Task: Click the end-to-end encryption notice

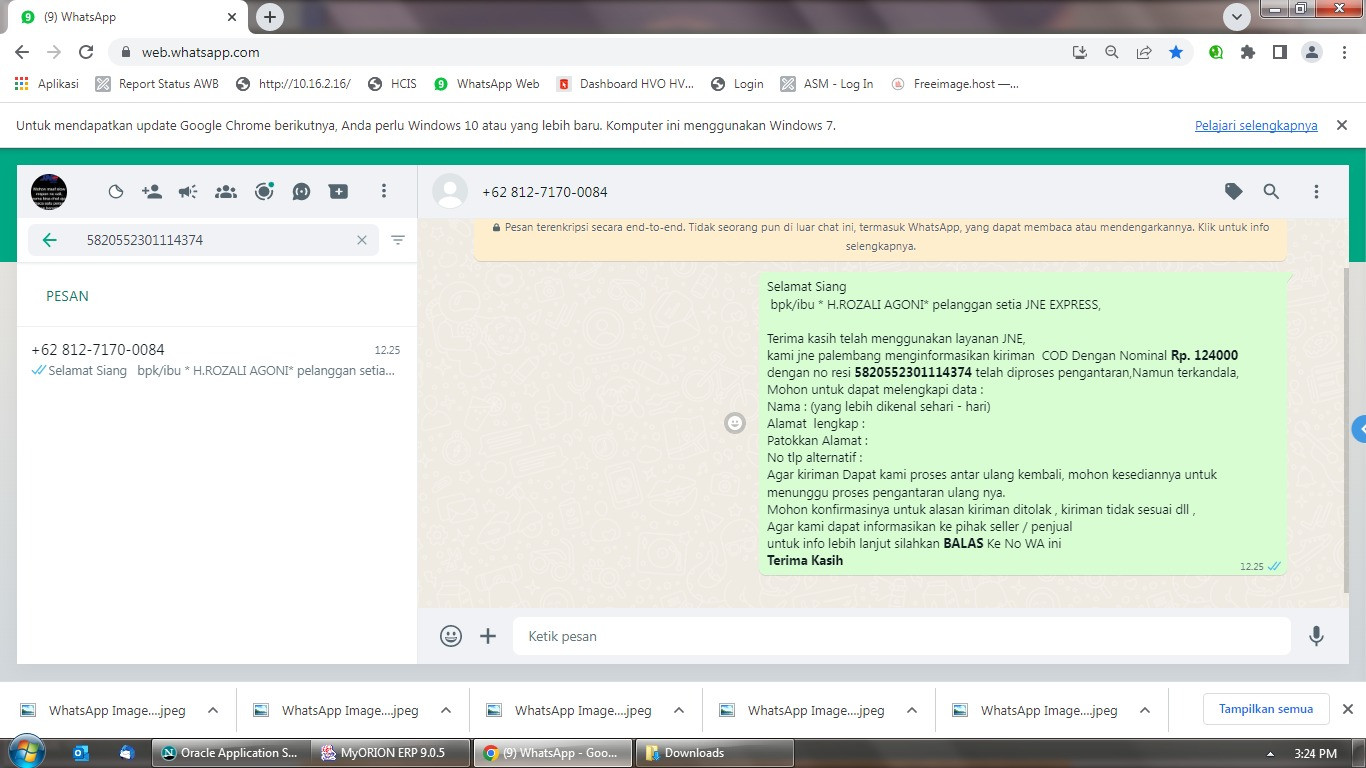Action: pos(880,236)
